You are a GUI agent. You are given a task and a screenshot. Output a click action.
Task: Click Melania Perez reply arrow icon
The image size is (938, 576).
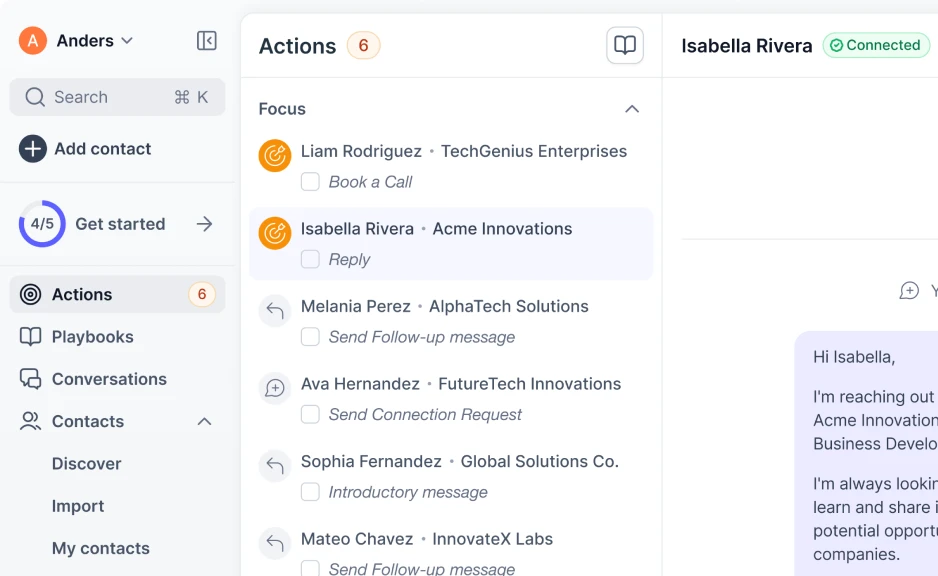(275, 310)
